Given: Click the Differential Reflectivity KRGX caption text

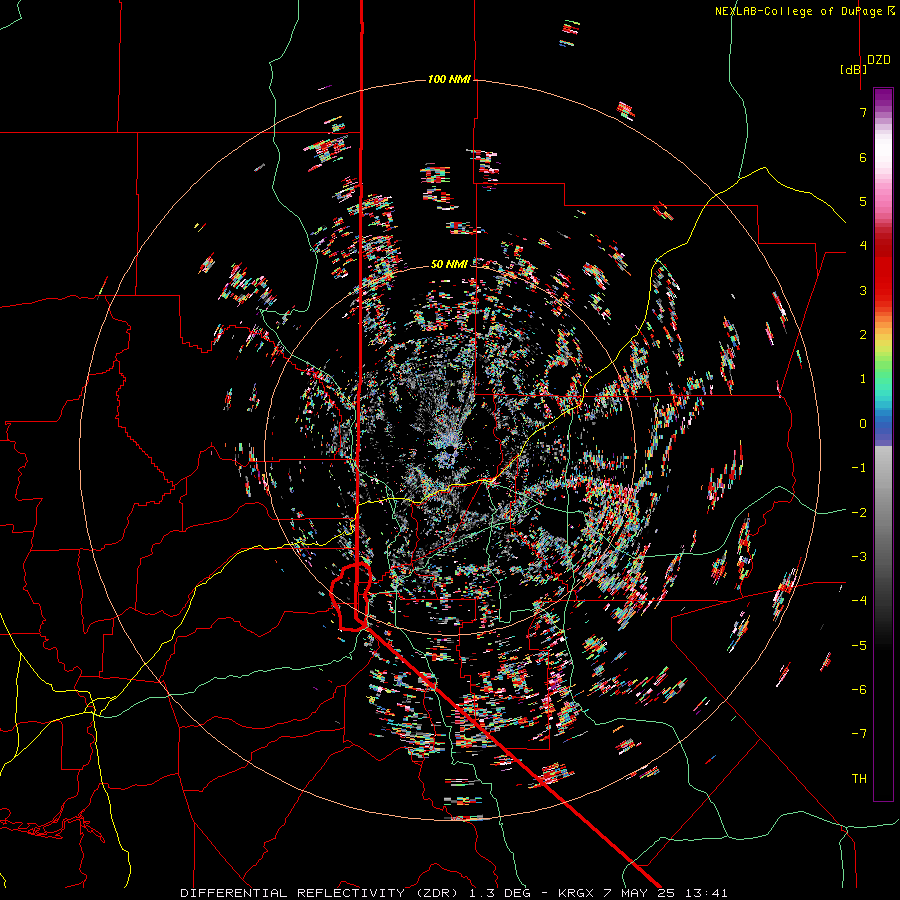Looking at the screenshot, I should [454, 893].
